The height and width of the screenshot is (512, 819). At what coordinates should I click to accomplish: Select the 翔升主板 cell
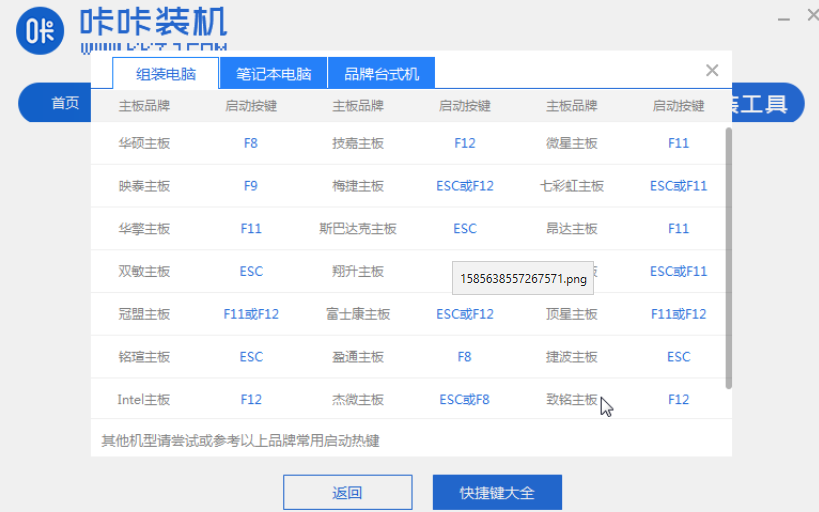click(358, 272)
